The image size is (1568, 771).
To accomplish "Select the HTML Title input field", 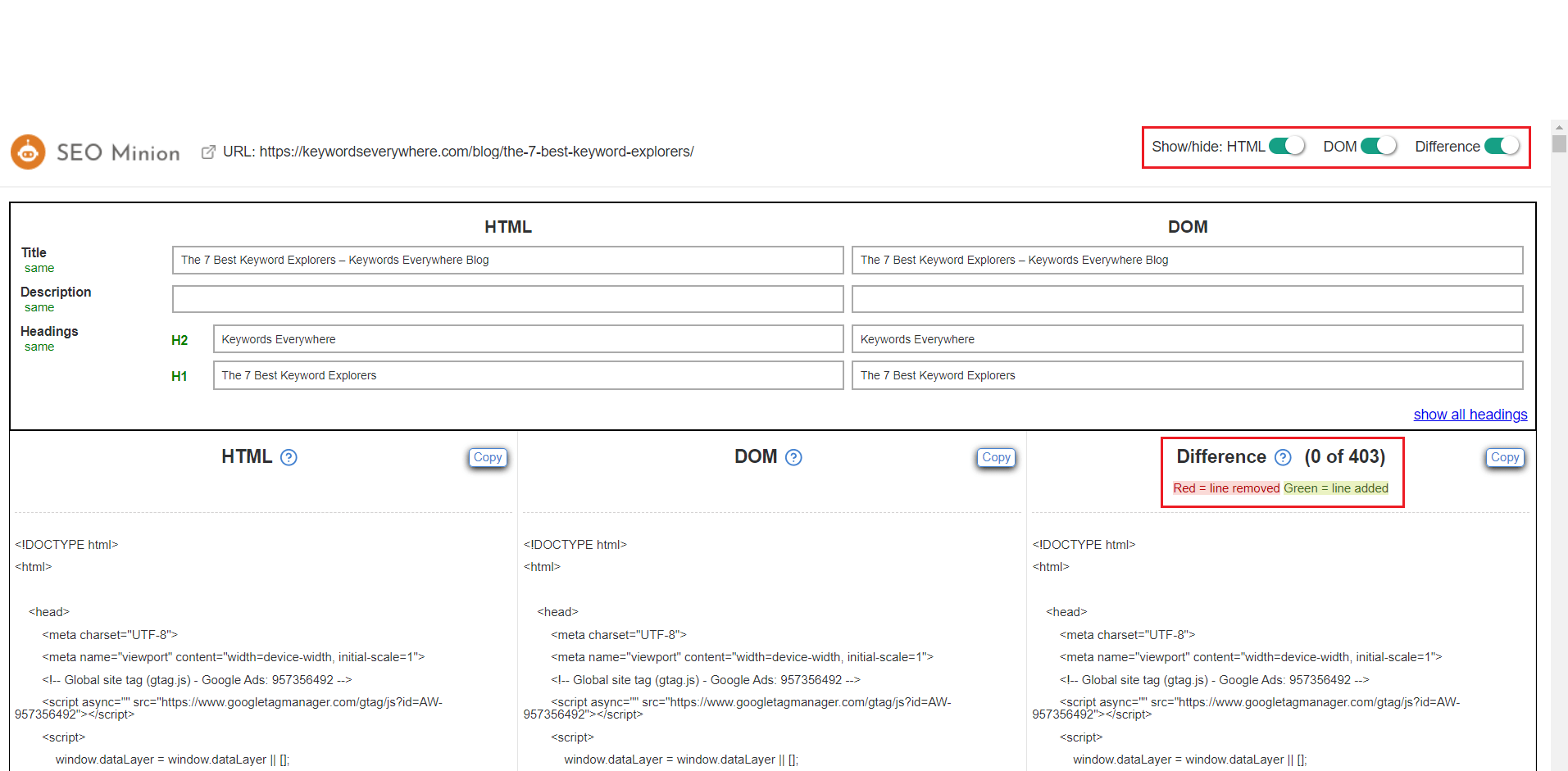I will point(507,260).
